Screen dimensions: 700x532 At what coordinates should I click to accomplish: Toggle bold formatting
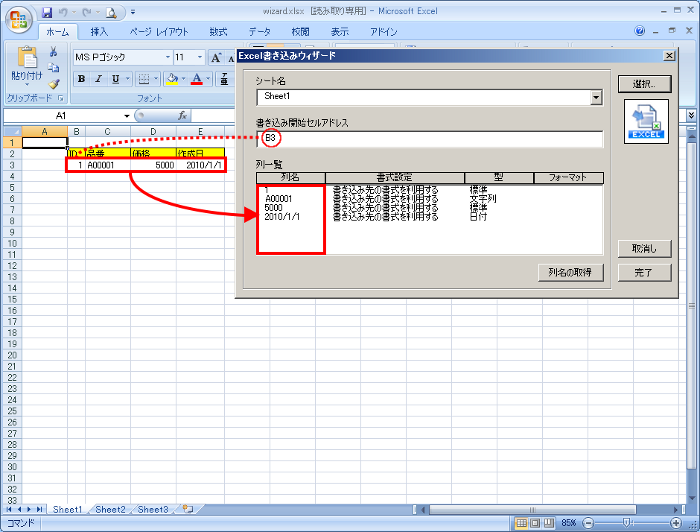pos(82,79)
